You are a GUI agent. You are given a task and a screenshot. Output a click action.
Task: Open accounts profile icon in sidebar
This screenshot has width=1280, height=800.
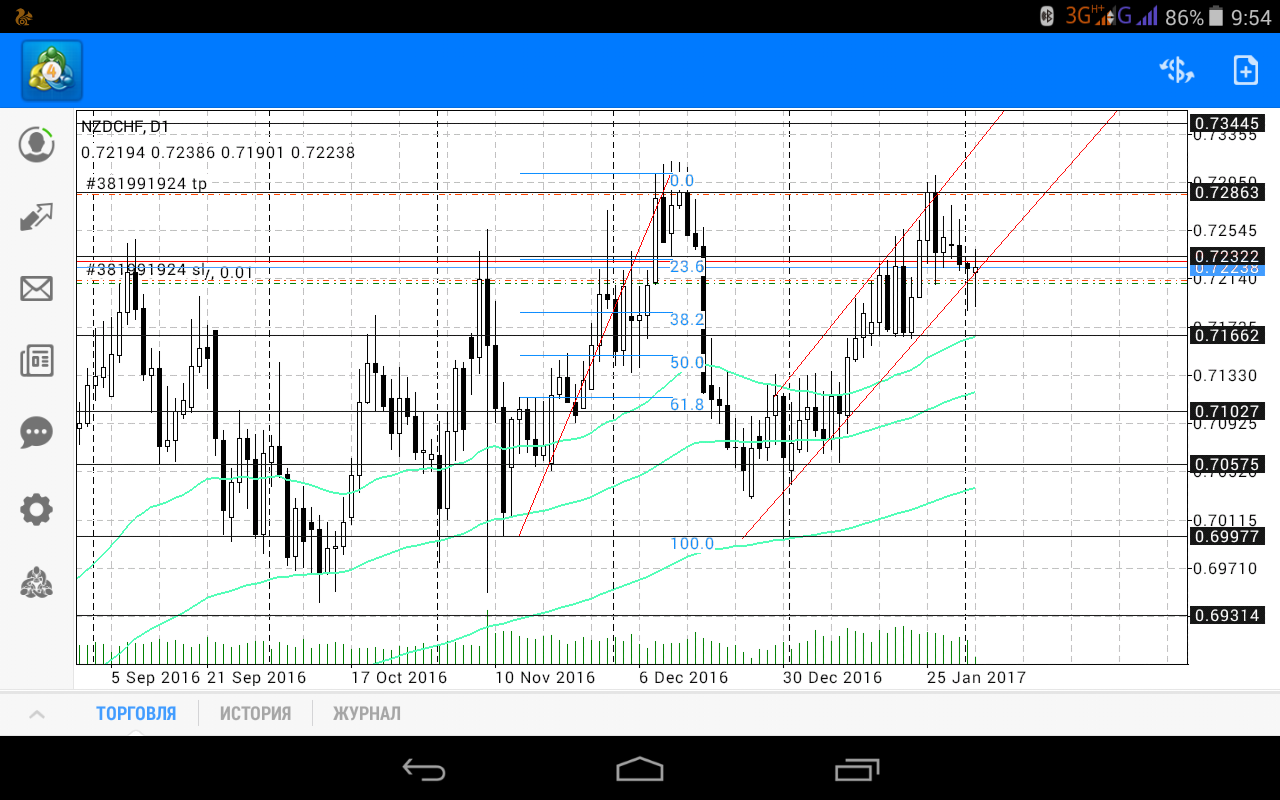[x=37, y=144]
